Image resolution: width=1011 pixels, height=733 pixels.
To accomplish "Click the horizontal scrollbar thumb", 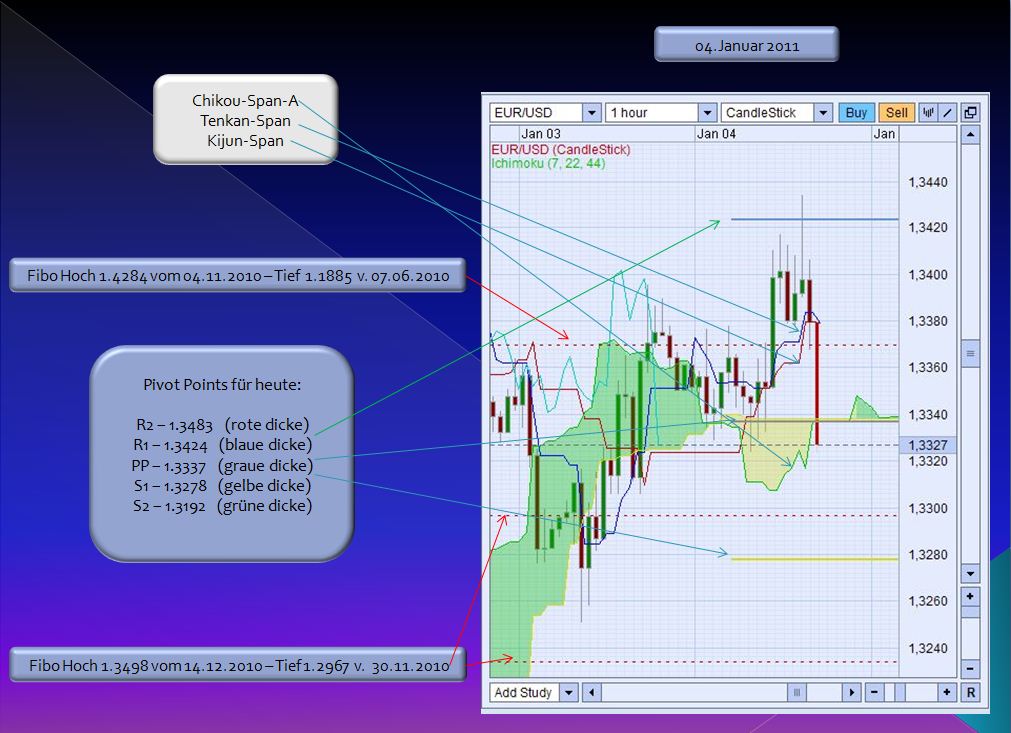I will [795, 692].
